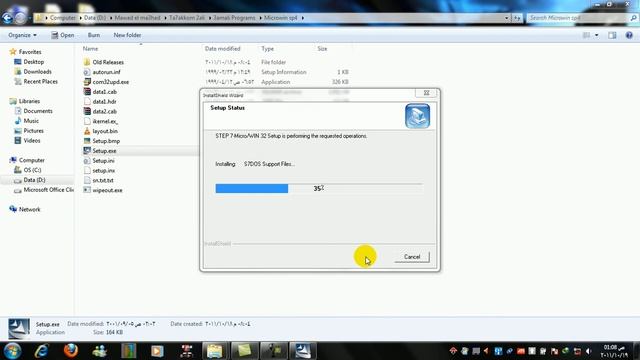This screenshot has height=360, width=640.
Task: Refresh the current folder view
Action: [517, 18]
